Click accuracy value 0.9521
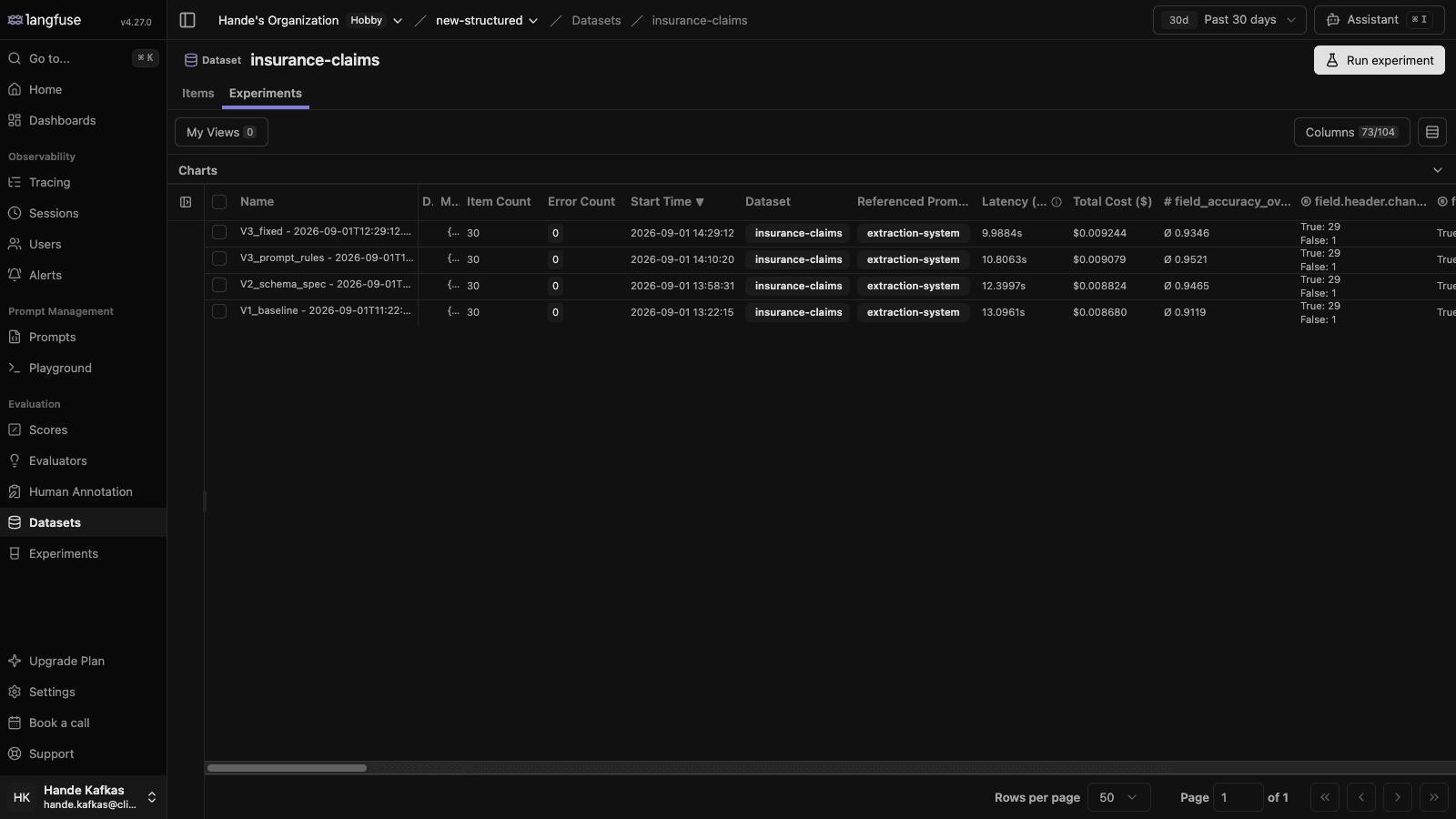Screen dimensions: 1456x819 coord(1186,259)
